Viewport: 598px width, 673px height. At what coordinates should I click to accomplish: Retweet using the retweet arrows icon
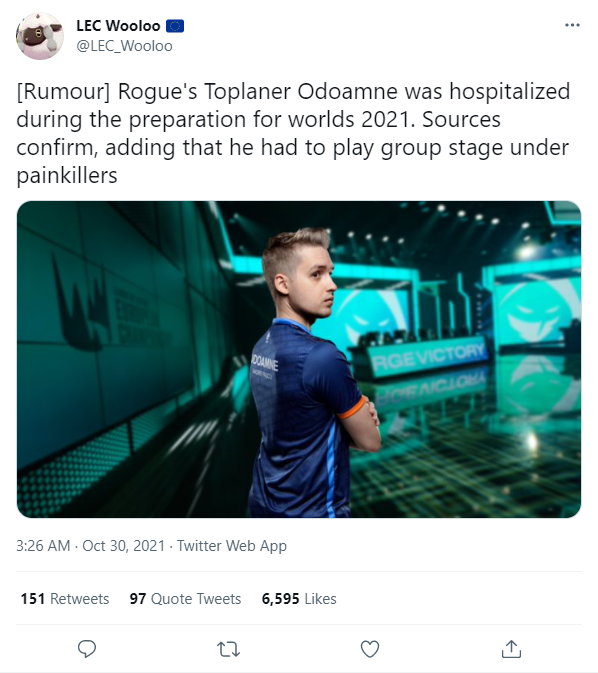coord(228,649)
